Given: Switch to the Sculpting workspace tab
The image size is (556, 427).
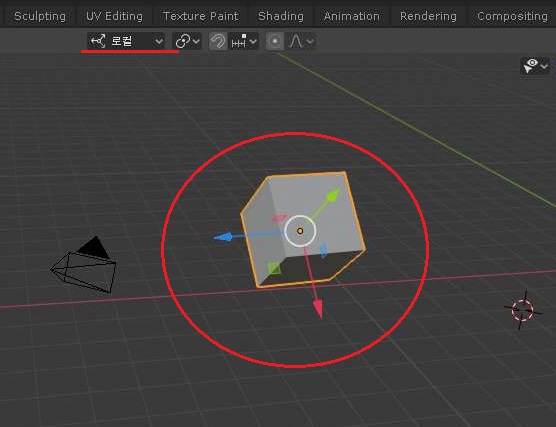Looking at the screenshot, I should [40, 16].
